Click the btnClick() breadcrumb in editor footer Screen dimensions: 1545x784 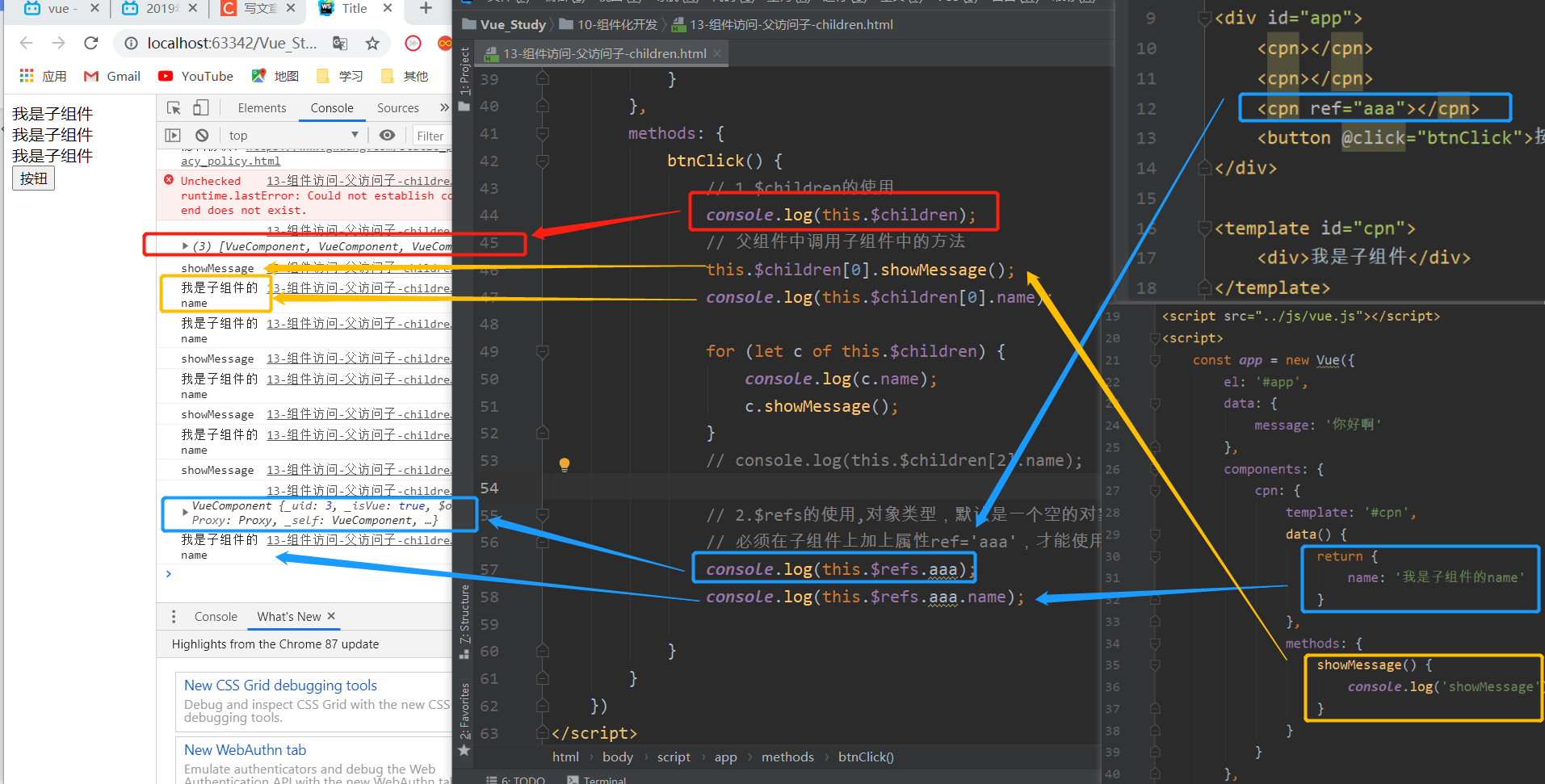click(866, 757)
